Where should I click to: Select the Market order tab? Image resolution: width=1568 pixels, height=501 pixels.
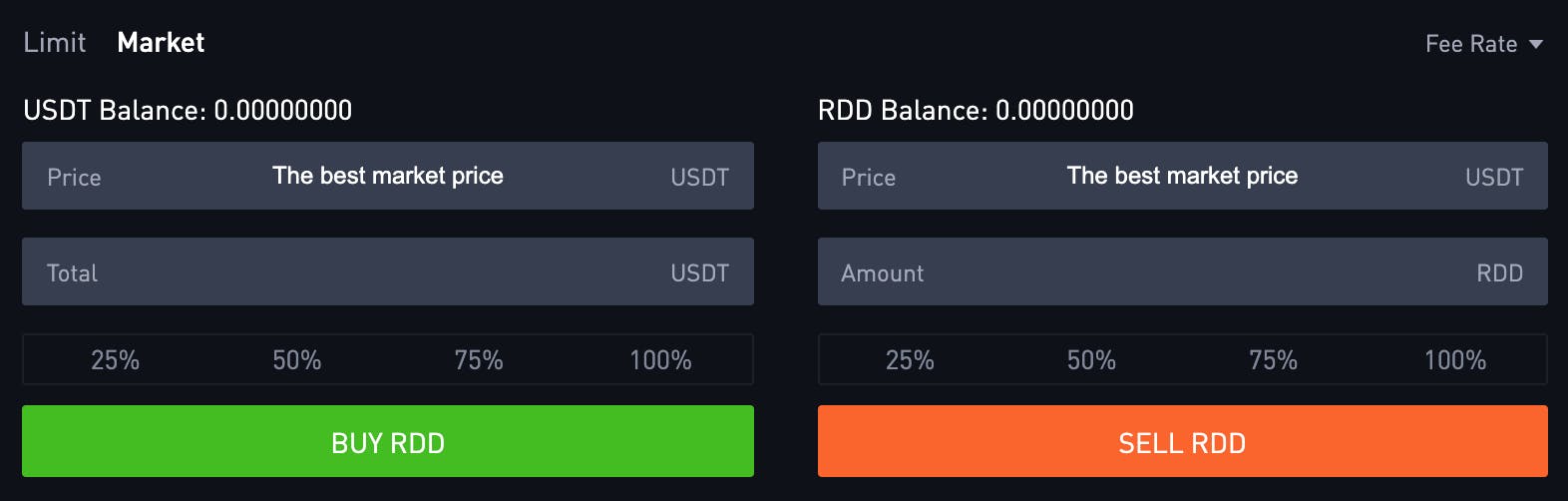click(161, 43)
